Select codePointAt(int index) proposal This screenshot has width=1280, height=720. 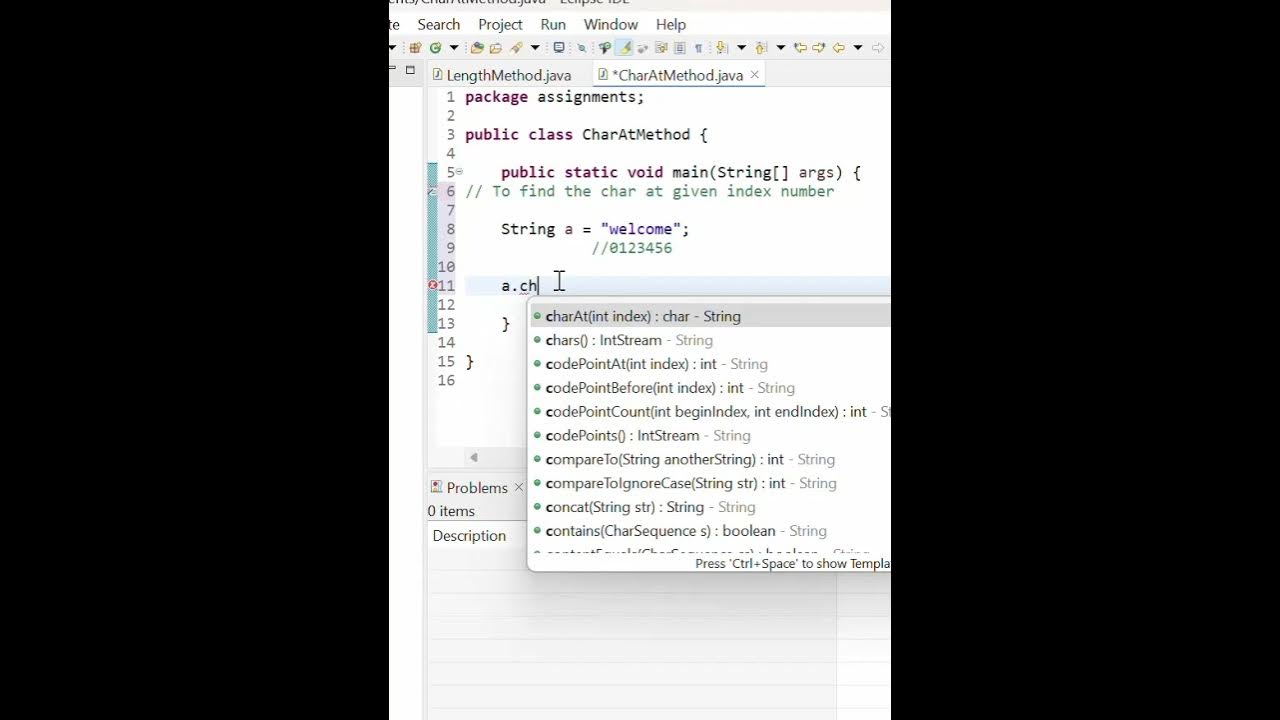710,364
